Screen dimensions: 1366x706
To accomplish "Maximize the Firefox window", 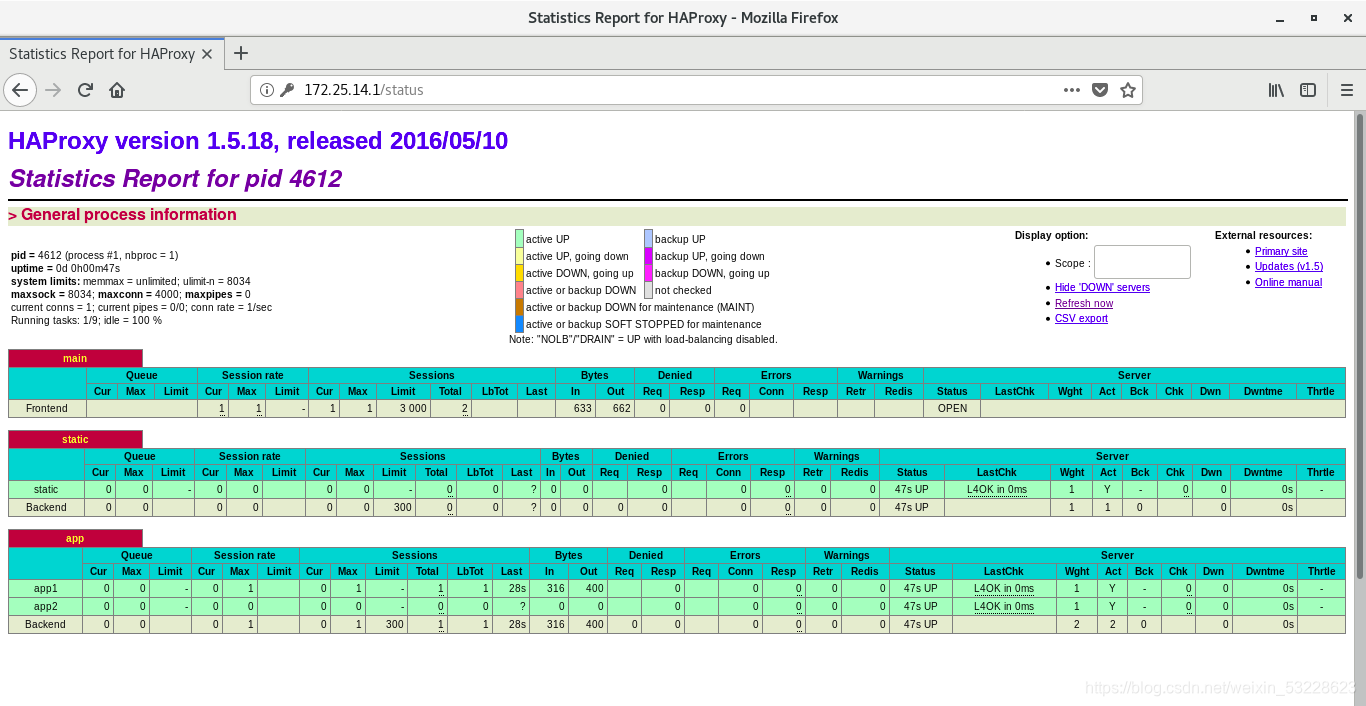I will pos(1313,18).
